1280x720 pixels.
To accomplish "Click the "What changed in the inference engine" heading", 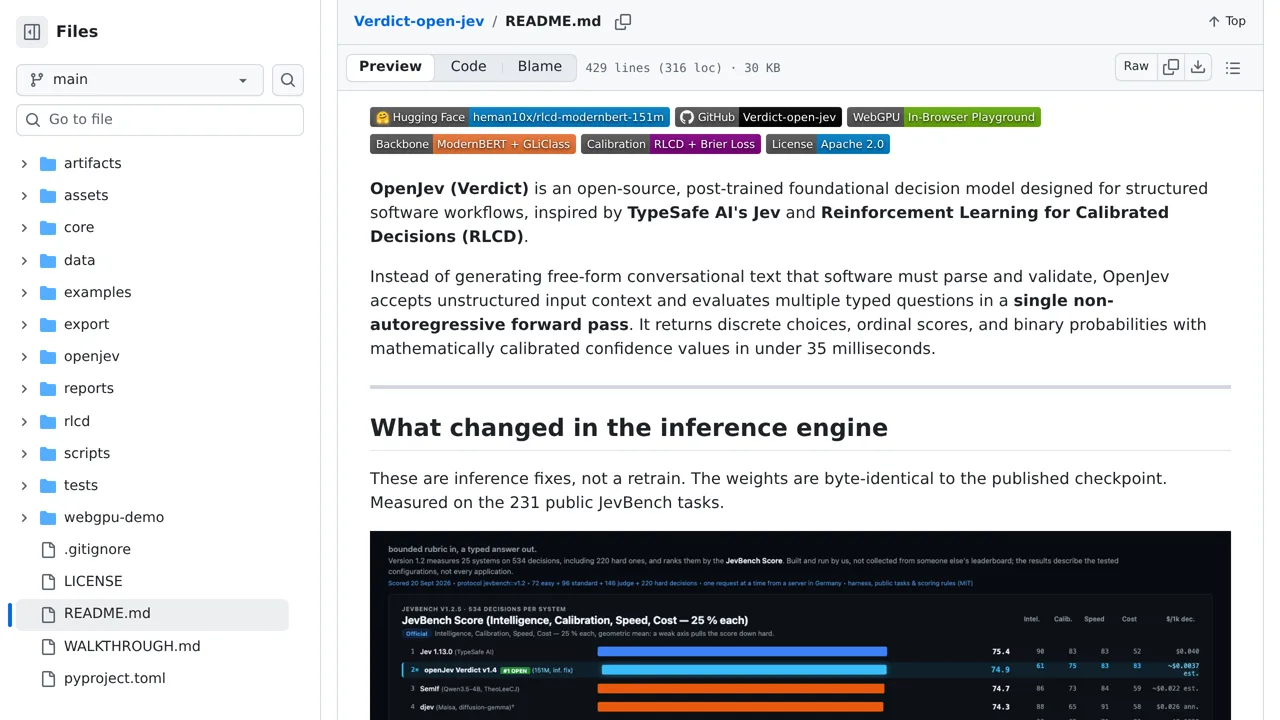I will pyautogui.click(x=629, y=428).
